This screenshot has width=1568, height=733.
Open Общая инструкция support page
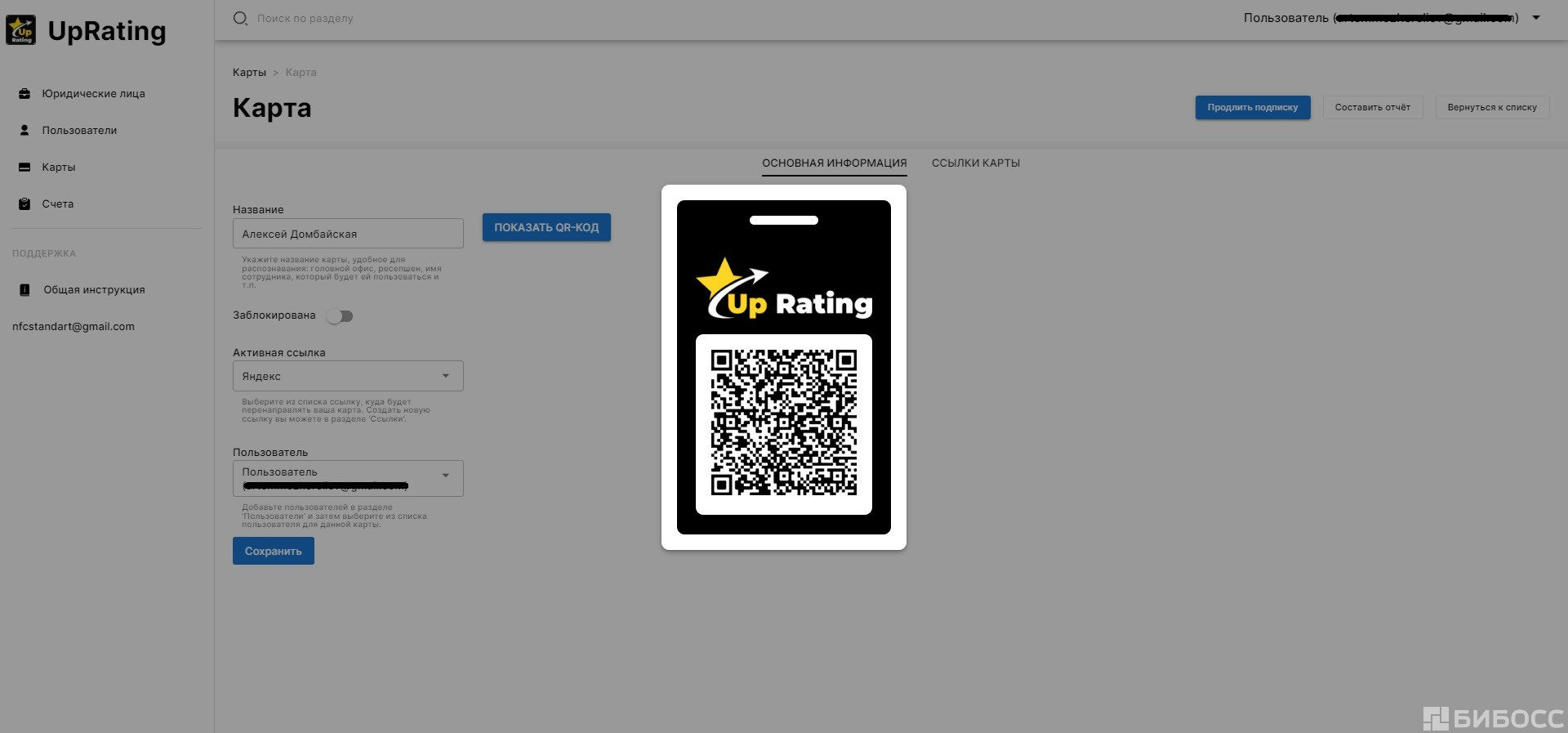click(x=94, y=290)
